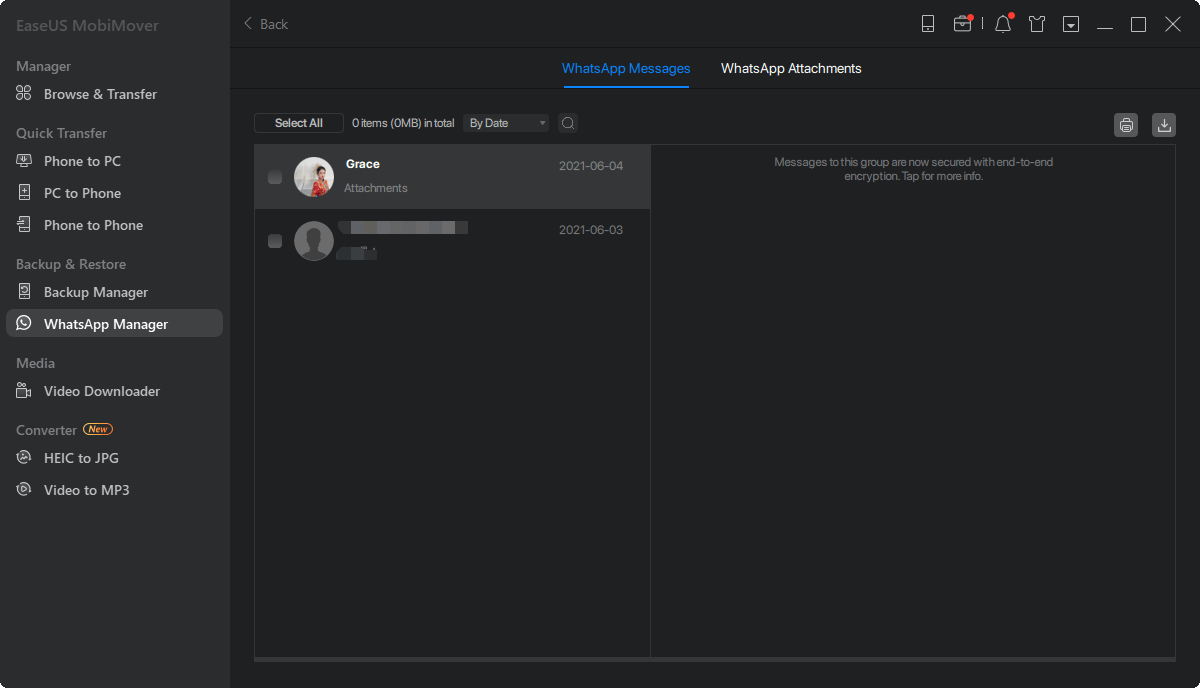Click the Select All button
The height and width of the screenshot is (688, 1200).
click(x=299, y=123)
